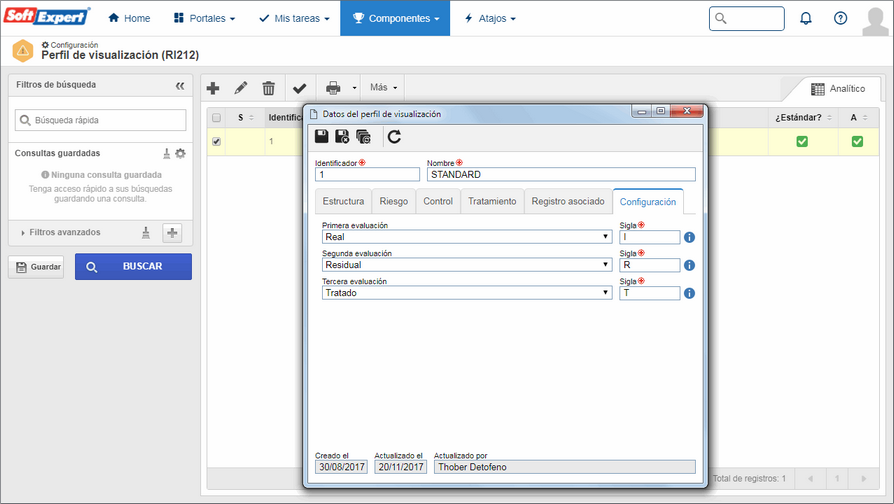Open the Atajos menu
This screenshot has height=504, width=894.
(490, 18)
